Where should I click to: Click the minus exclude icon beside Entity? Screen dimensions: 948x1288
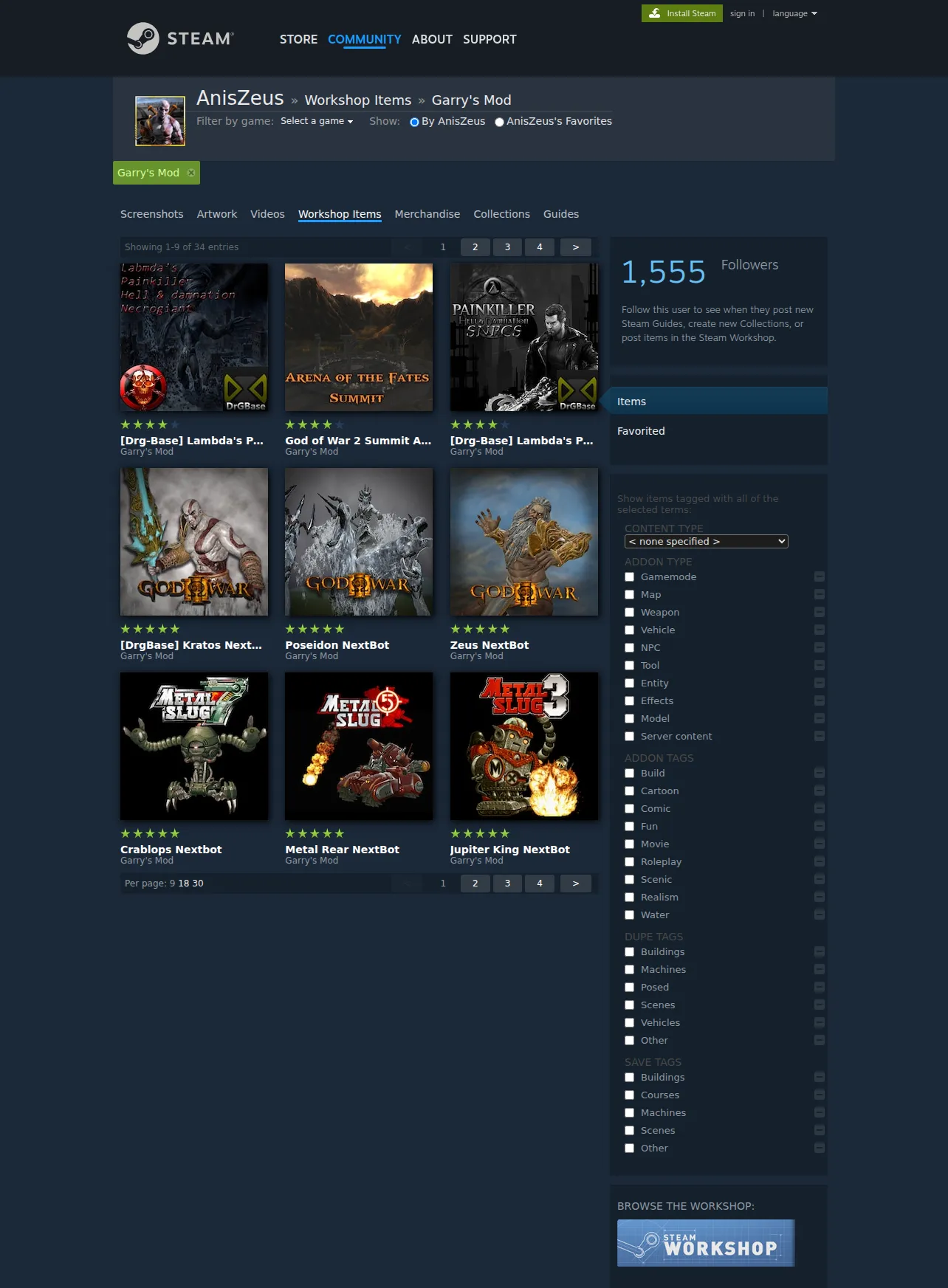(820, 683)
